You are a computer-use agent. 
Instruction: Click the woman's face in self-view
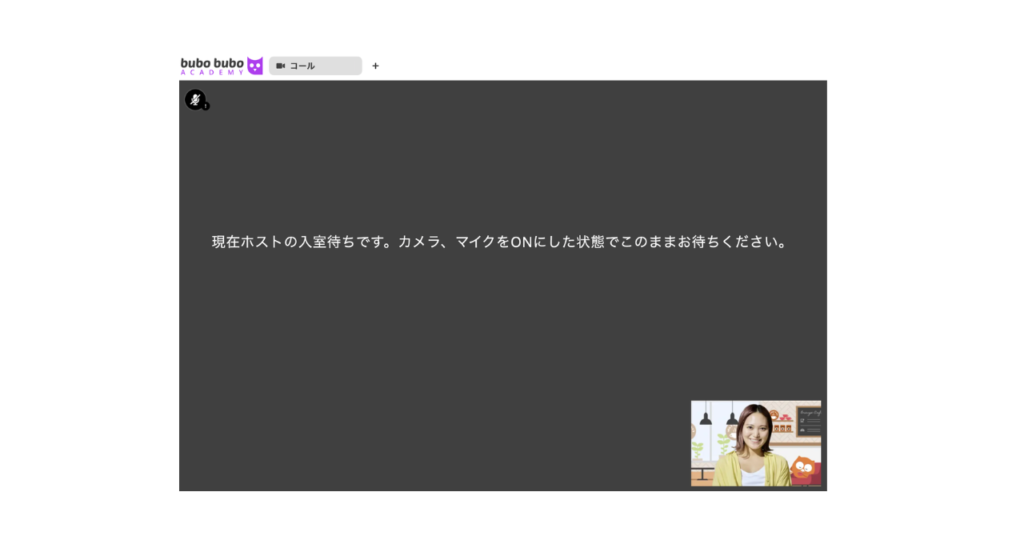(754, 431)
